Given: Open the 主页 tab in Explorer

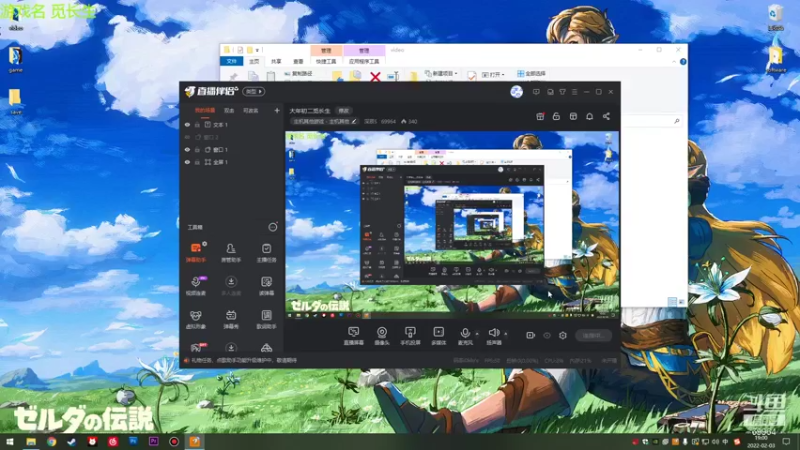Looking at the screenshot, I should point(254,61).
